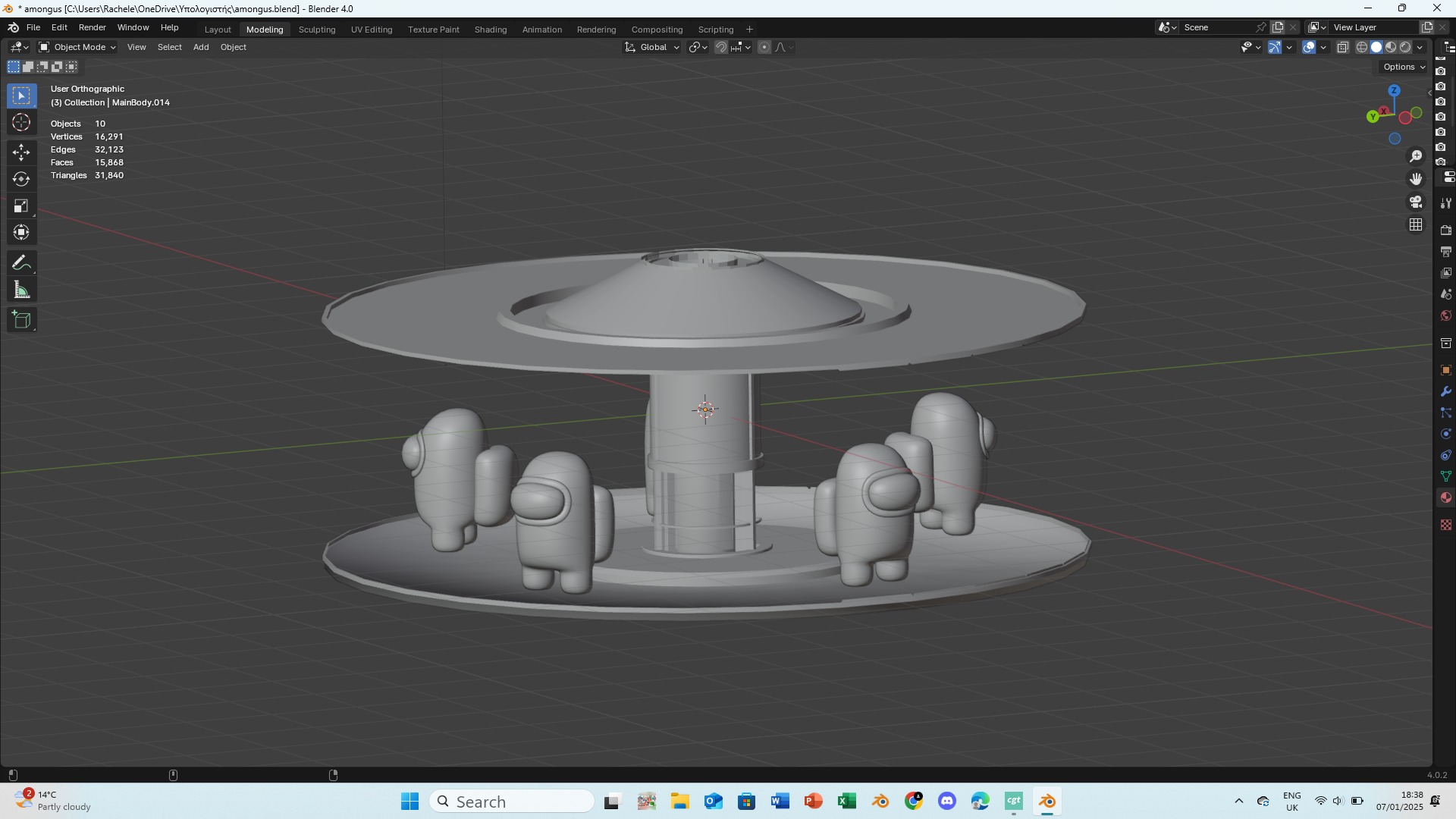Open the editor type dropdown

point(20,47)
